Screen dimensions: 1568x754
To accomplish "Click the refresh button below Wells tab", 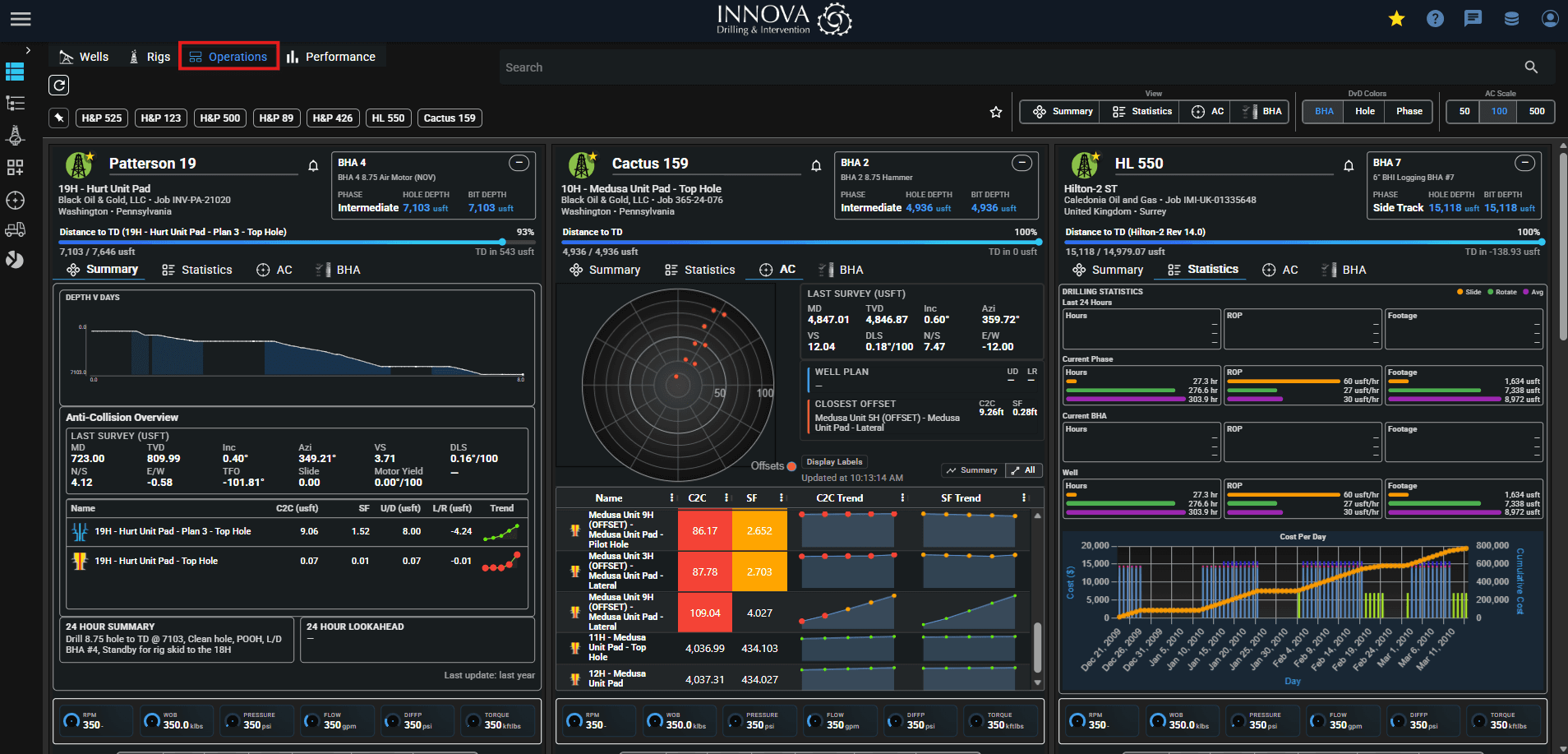I will click(58, 85).
